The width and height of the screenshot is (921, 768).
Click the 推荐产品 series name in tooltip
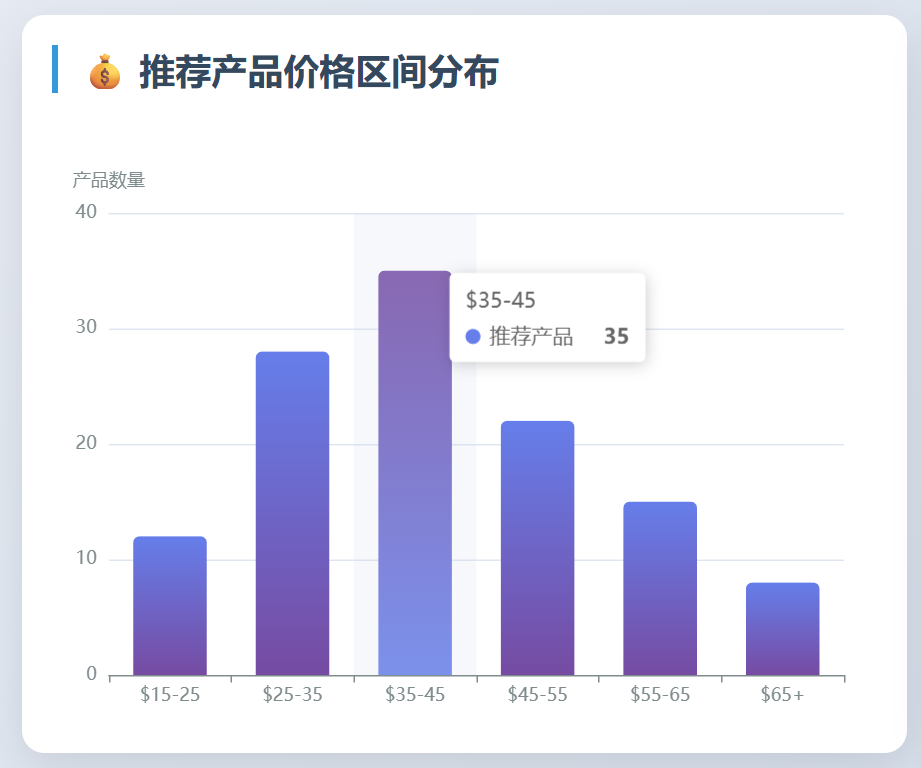[531, 336]
